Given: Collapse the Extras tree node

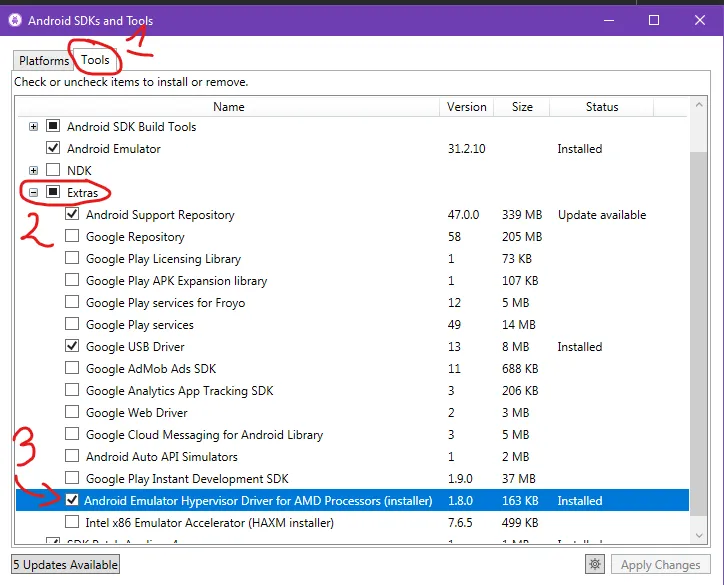Looking at the screenshot, I should (x=33, y=193).
